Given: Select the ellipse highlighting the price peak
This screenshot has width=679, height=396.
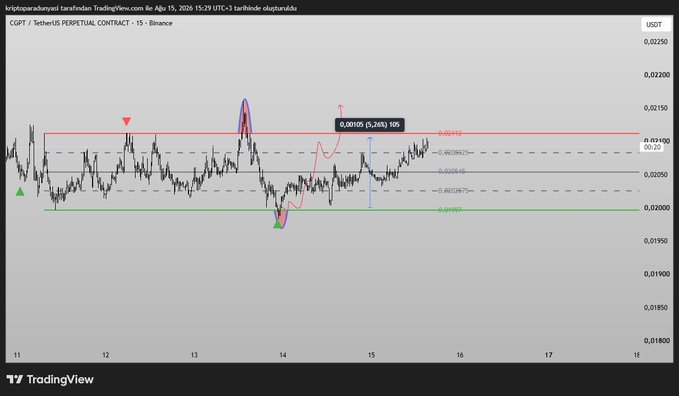Looking at the screenshot, I should click(x=245, y=117).
